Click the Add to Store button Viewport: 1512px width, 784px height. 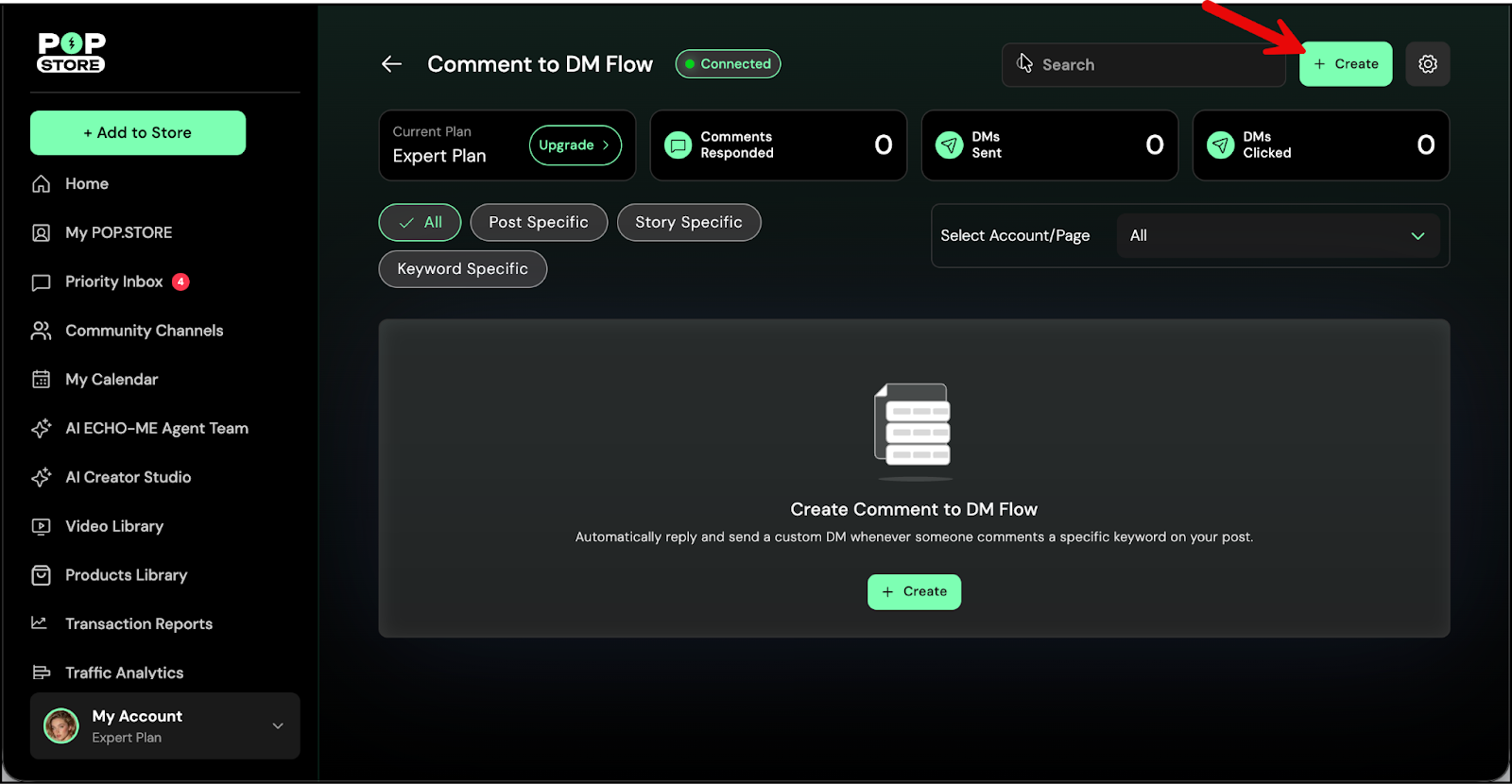pos(138,133)
